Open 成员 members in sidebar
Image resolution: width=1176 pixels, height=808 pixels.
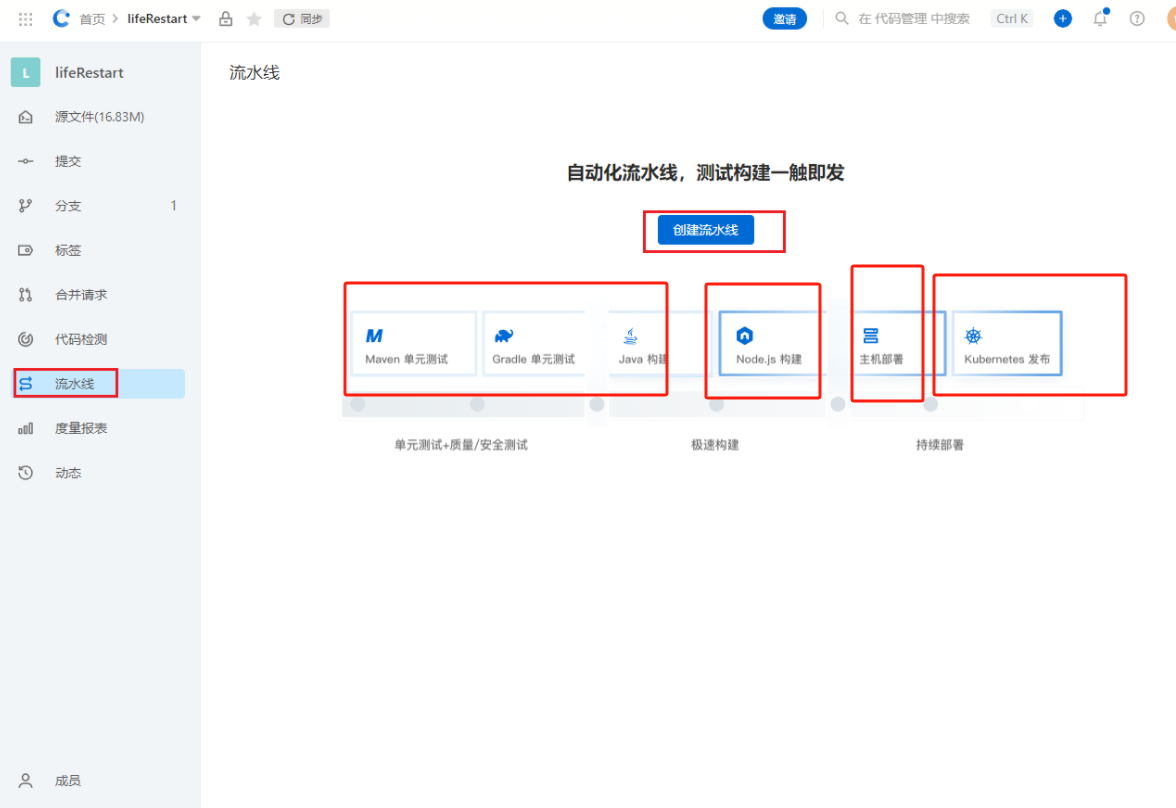click(x=99, y=781)
